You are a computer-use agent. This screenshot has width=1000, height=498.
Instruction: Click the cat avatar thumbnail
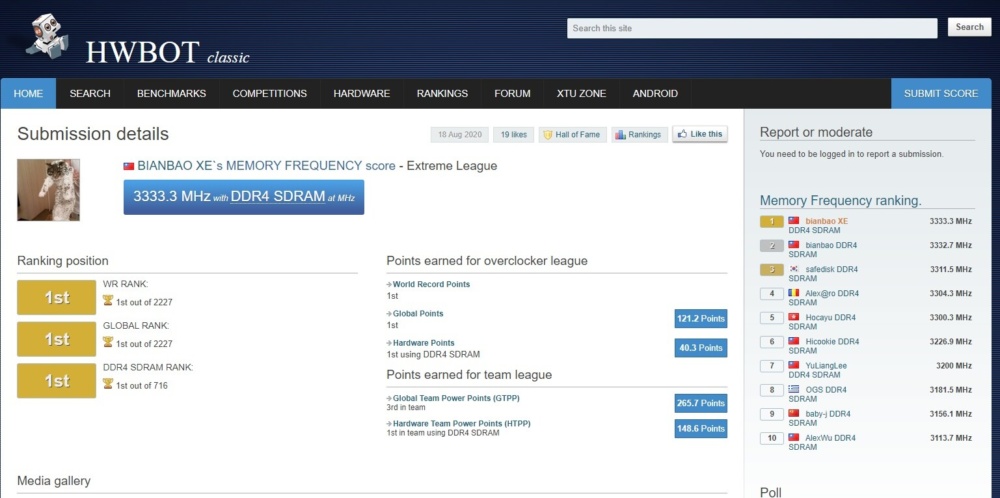48,190
